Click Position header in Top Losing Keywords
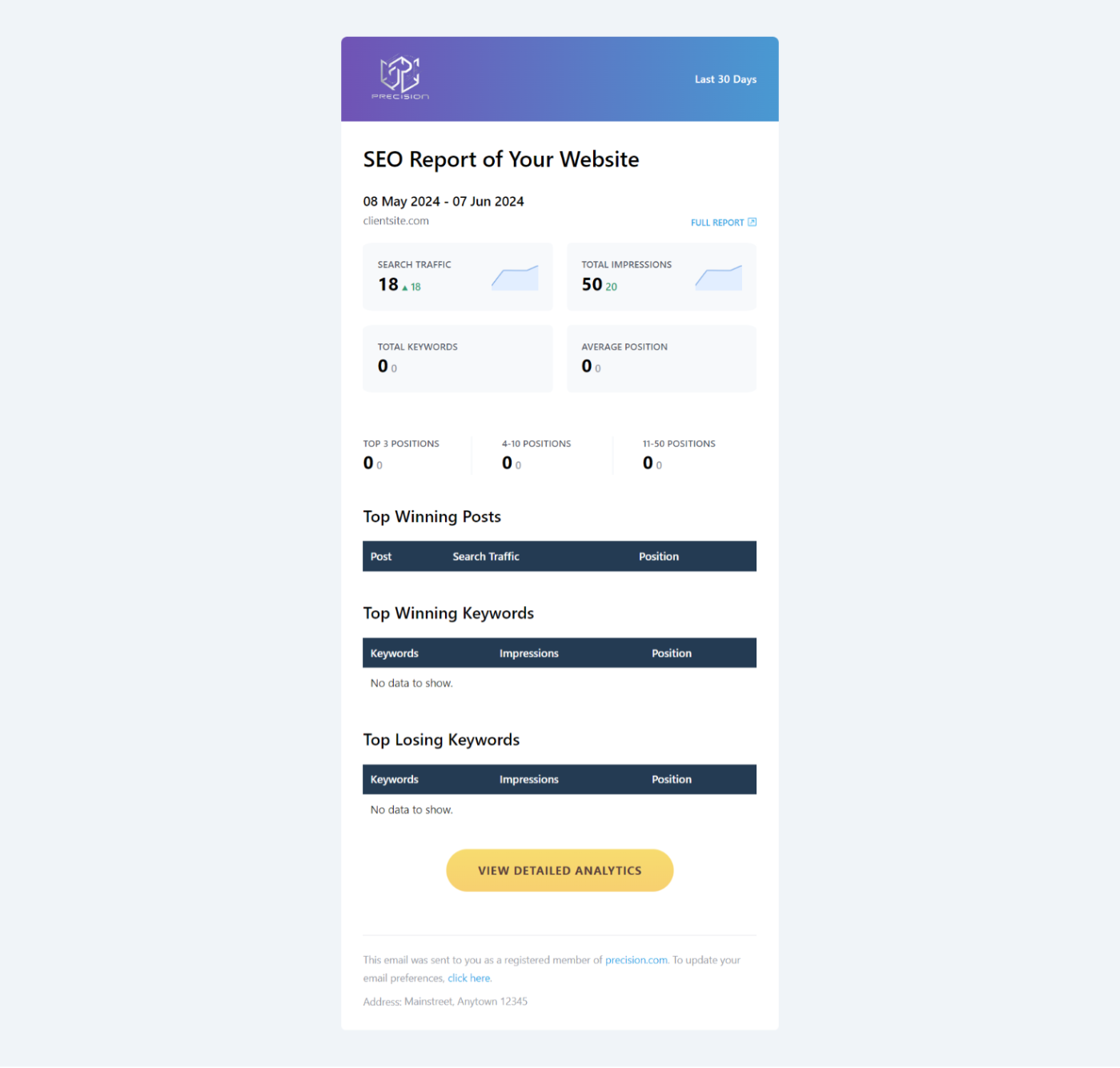This screenshot has width=1120, height=1068. tap(672, 780)
